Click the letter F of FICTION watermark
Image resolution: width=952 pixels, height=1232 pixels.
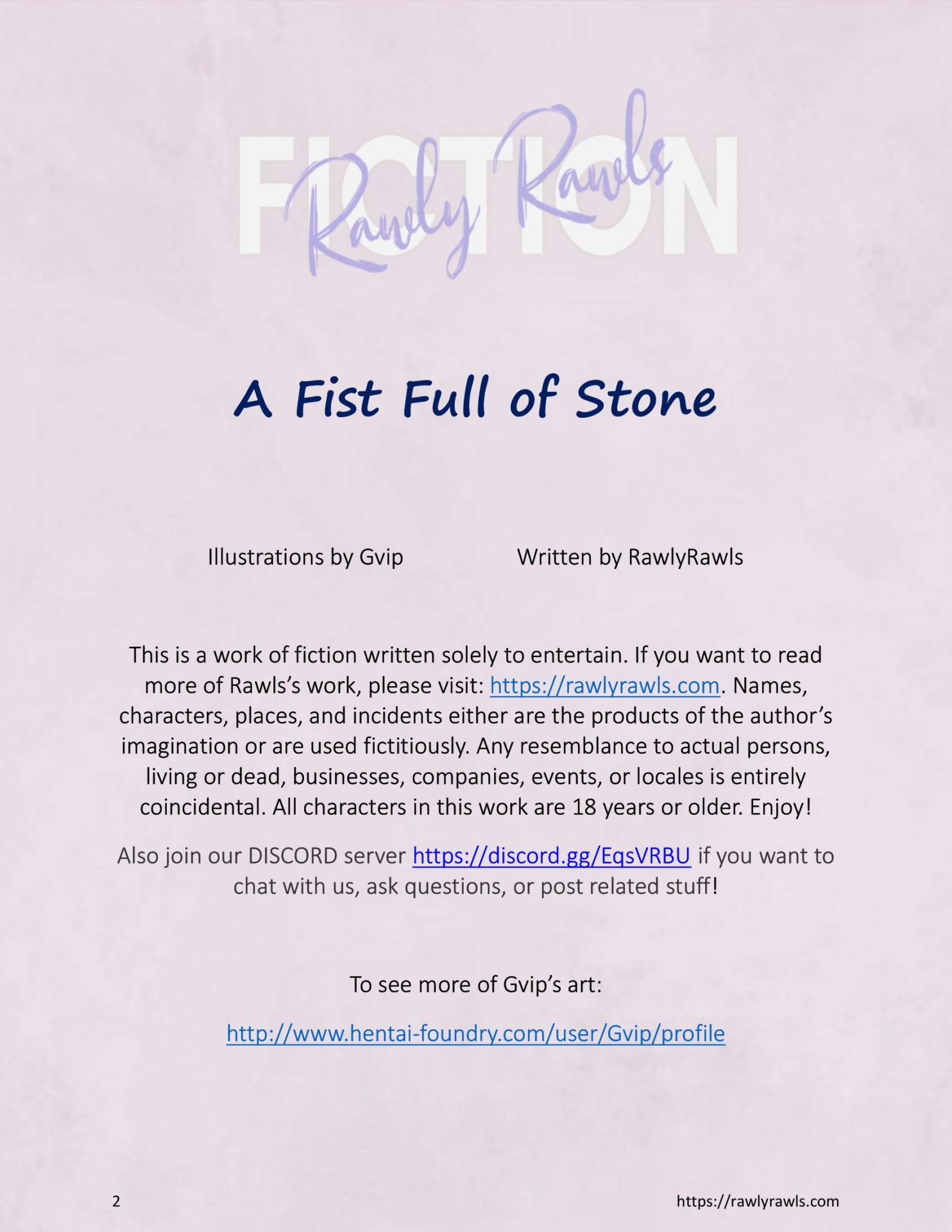pos(260,196)
